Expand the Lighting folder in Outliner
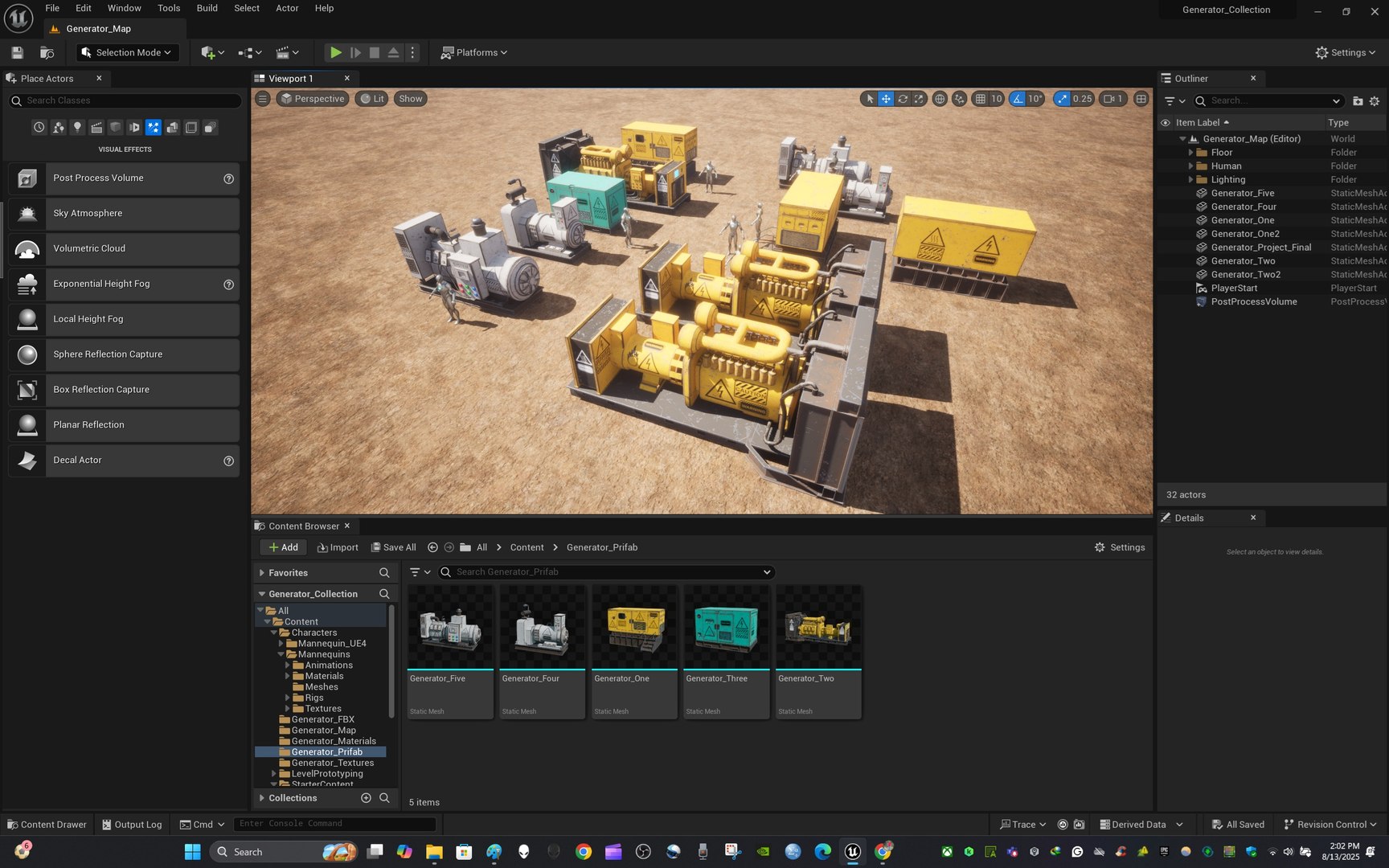The image size is (1389, 868). (1190, 180)
